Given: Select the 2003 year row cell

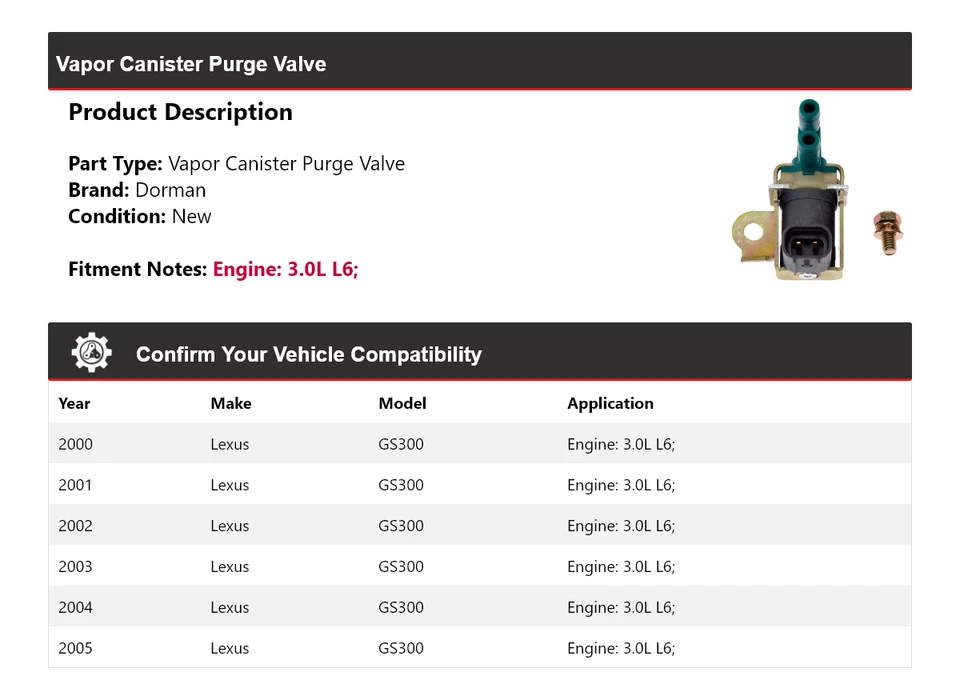Looking at the screenshot, I should click(75, 567).
